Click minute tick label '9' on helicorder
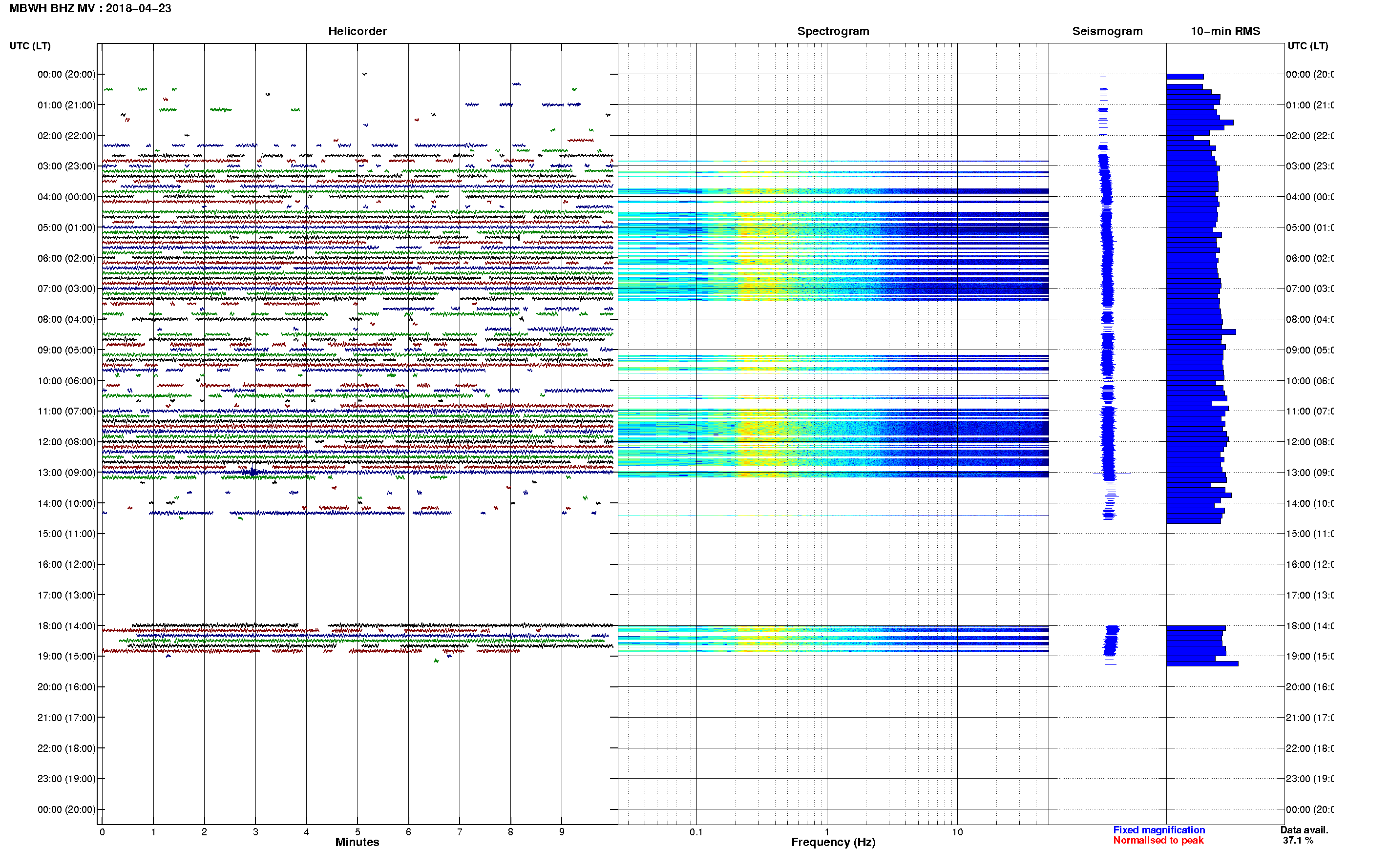1389x868 pixels. (562, 832)
